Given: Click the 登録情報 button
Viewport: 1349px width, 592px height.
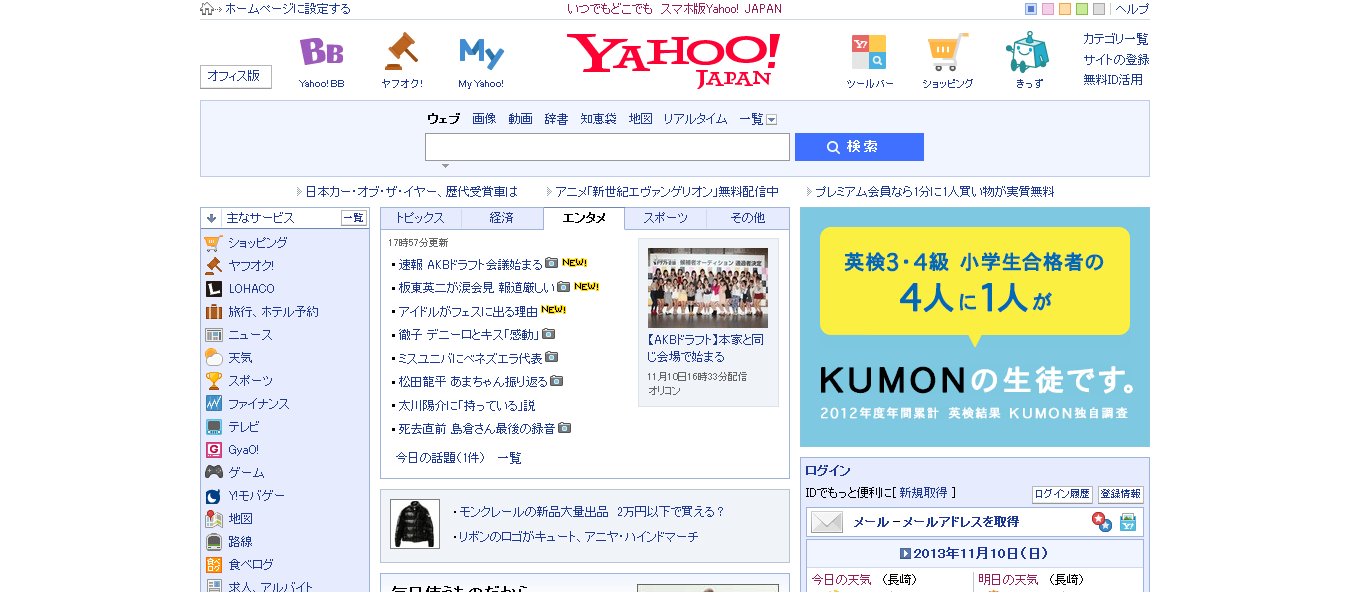Looking at the screenshot, I should point(1120,494).
